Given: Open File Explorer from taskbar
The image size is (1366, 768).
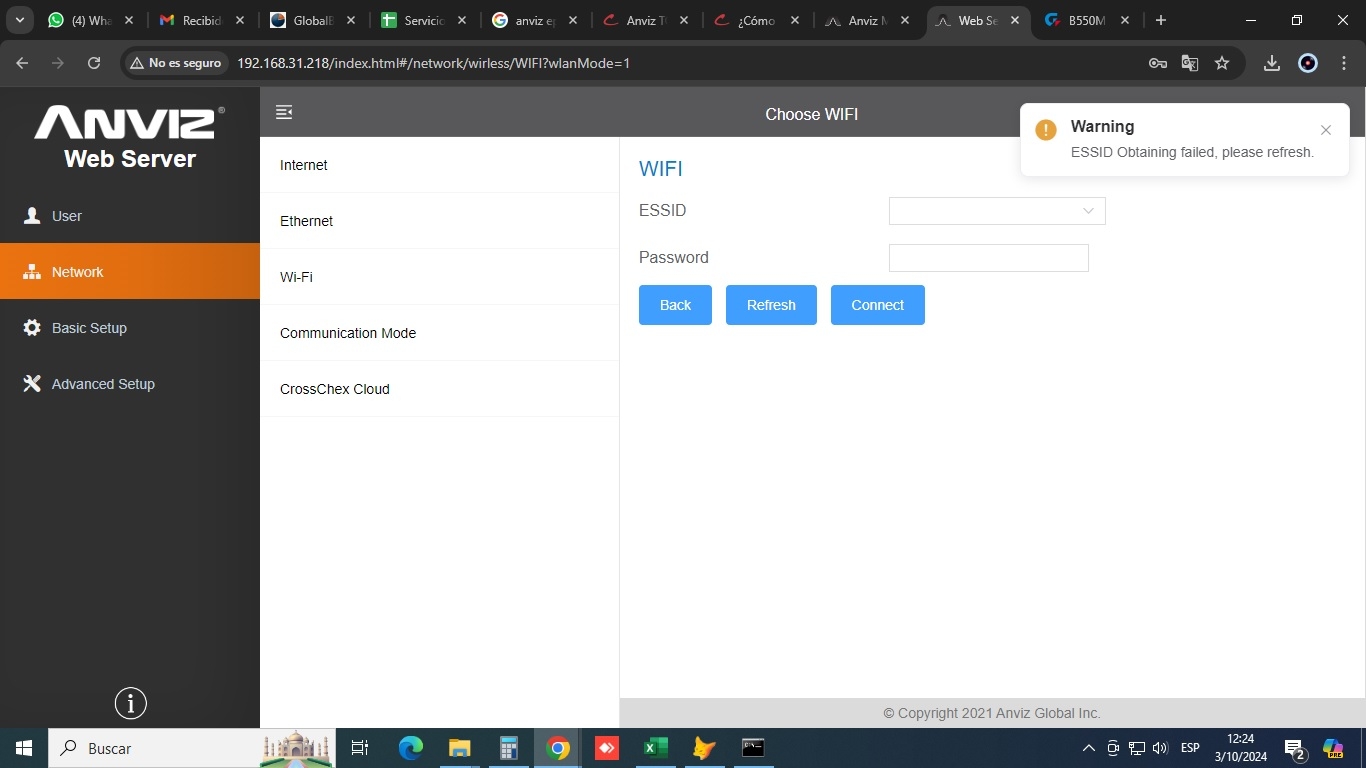Looking at the screenshot, I should tap(459, 748).
